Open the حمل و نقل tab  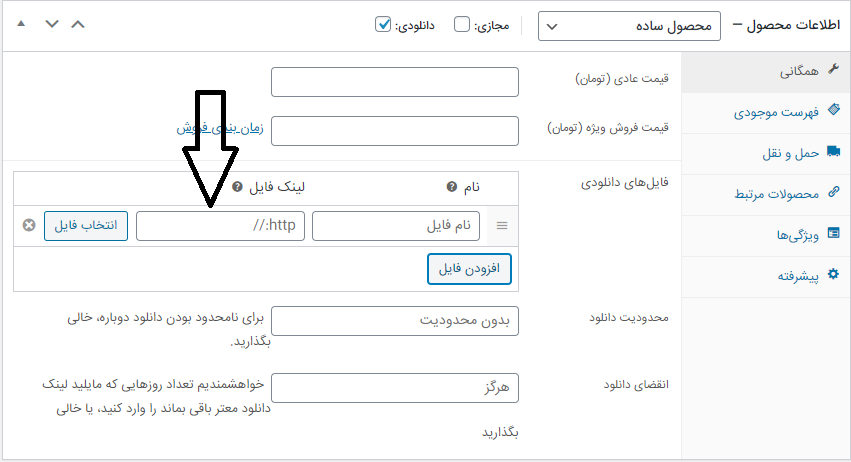pyautogui.click(x=766, y=154)
